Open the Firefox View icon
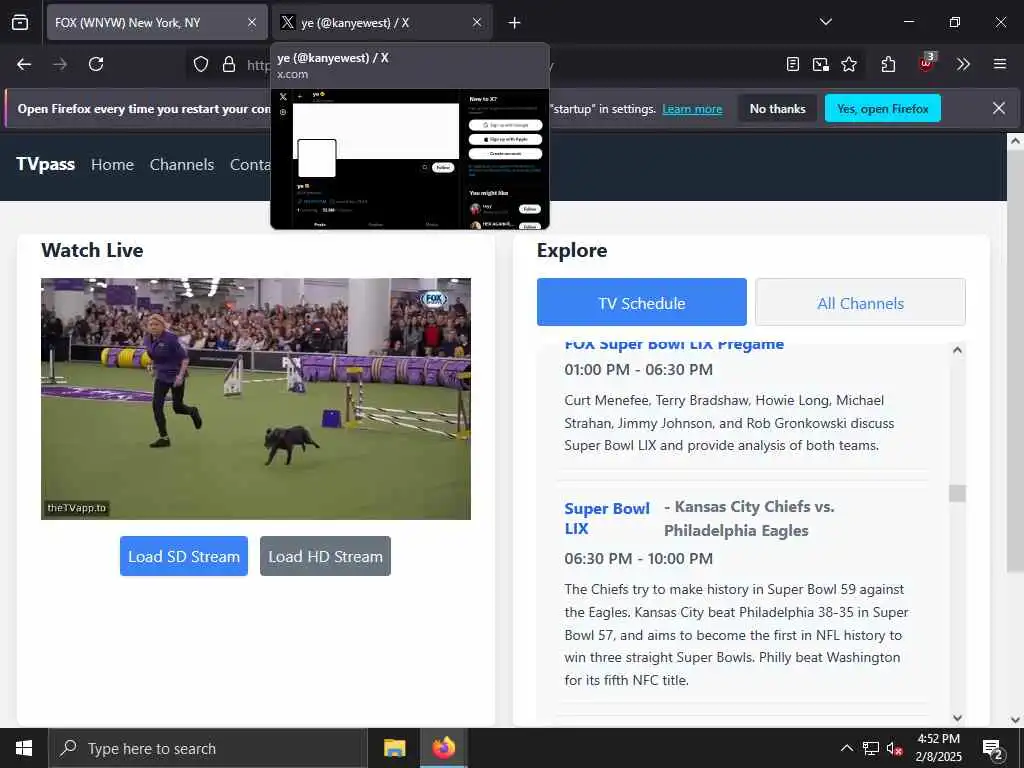Image resolution: width=1024 pixels, height=768 pixels. [20, 22]
